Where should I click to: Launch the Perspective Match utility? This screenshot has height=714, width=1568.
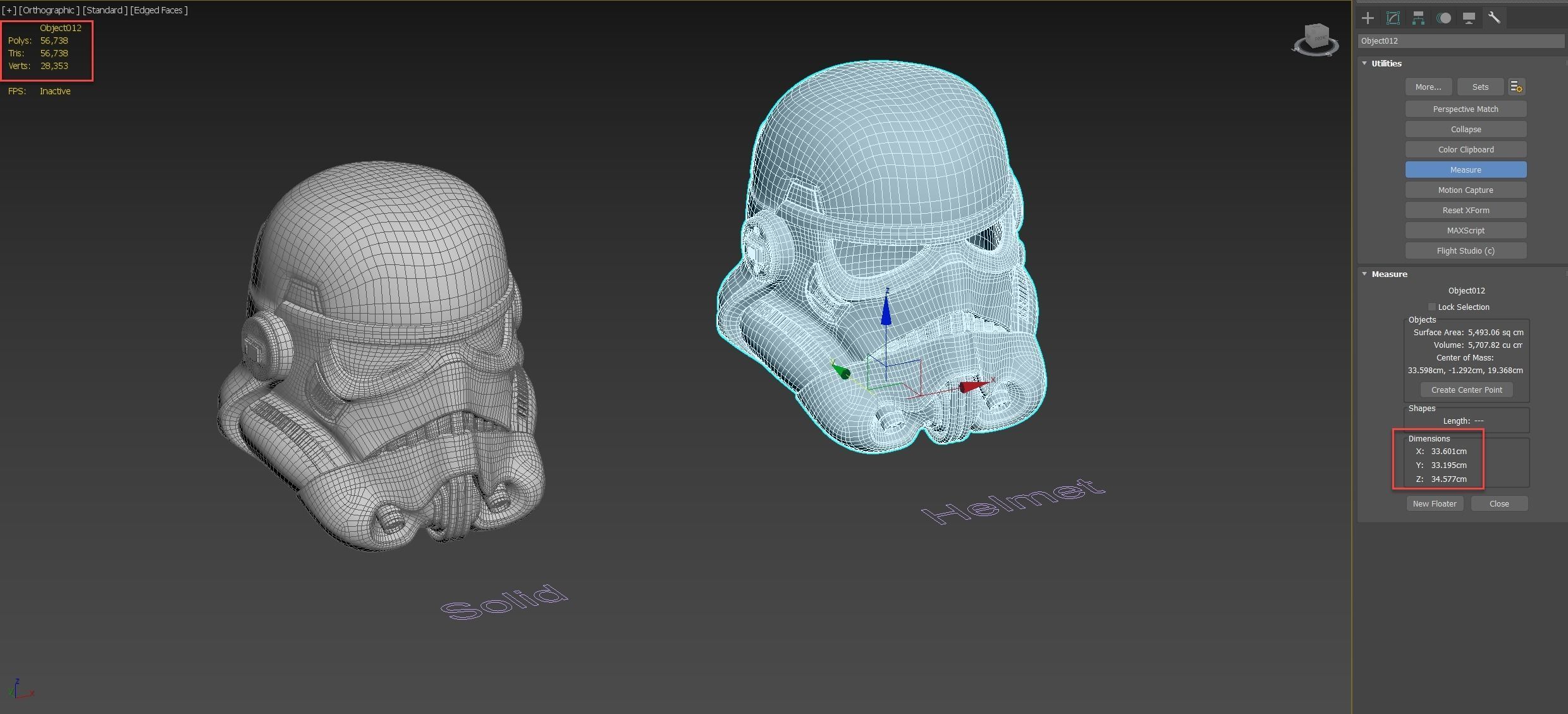(1466, 109)
